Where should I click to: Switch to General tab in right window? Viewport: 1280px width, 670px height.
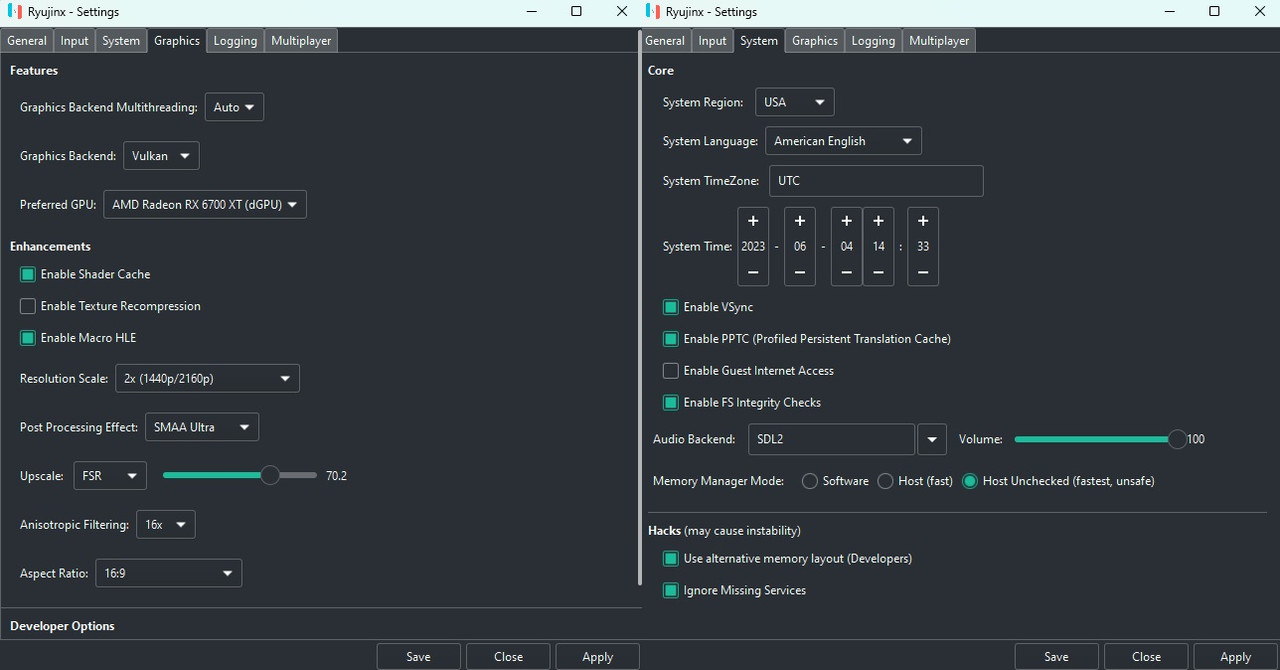point(665,41)
